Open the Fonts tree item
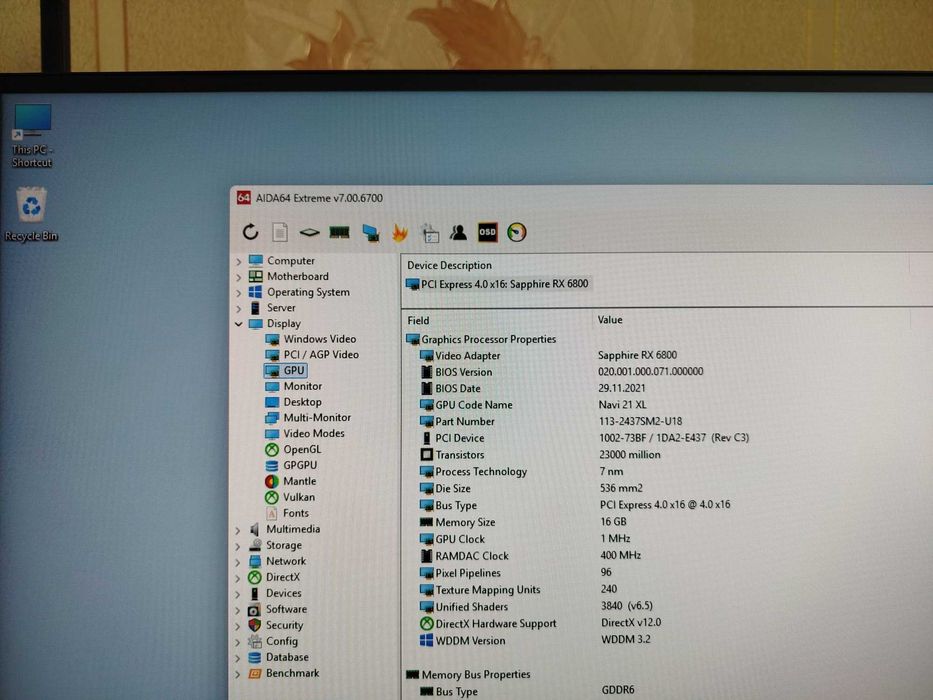This screenshot has width=933, height=700. pos(287,513)
